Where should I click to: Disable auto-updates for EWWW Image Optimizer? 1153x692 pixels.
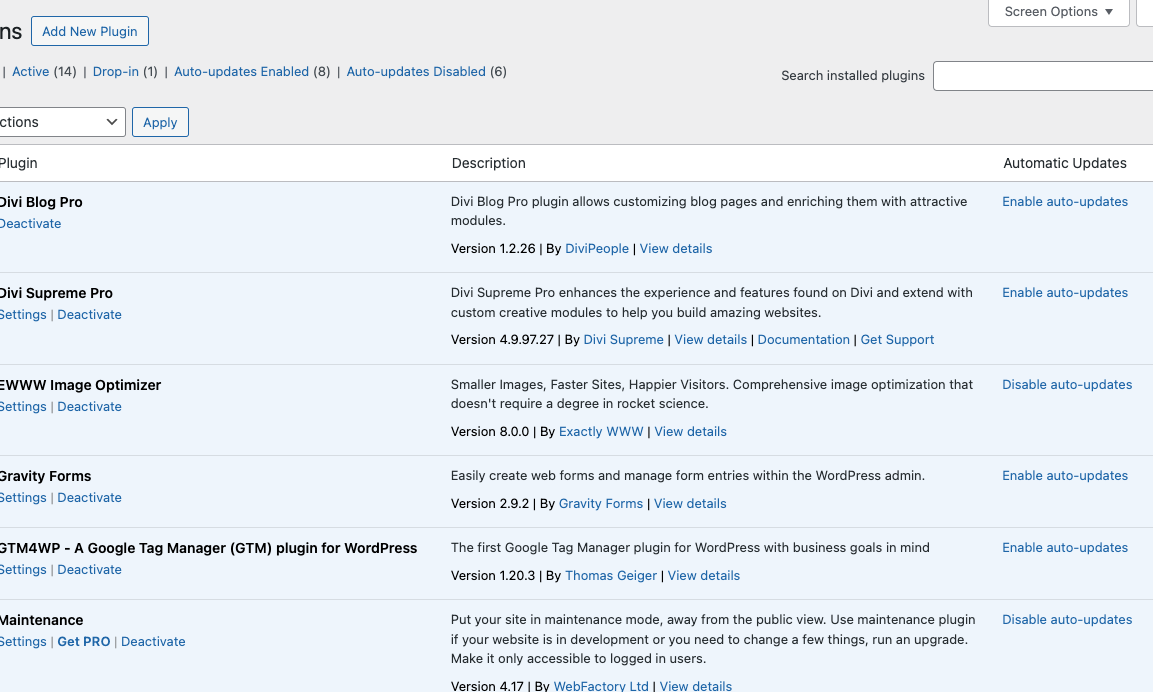point(1067,385)
